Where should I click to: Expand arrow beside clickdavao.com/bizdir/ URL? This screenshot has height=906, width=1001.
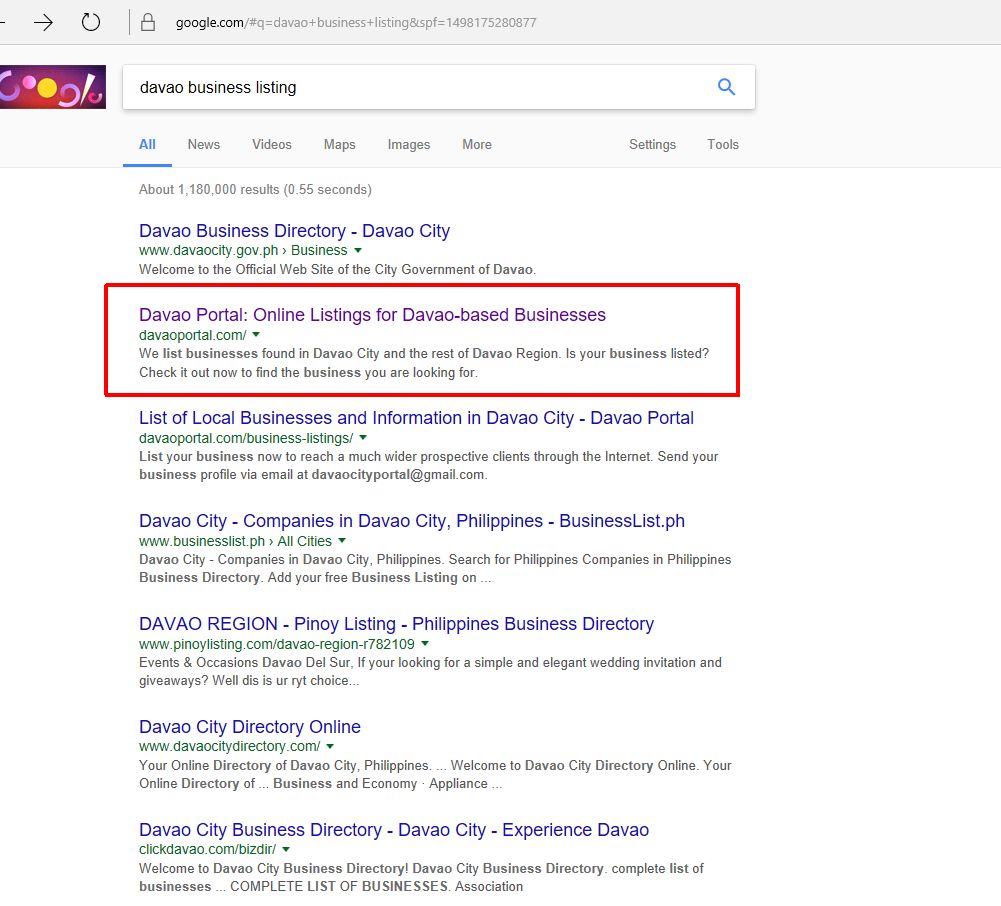(x=286, y=850)
